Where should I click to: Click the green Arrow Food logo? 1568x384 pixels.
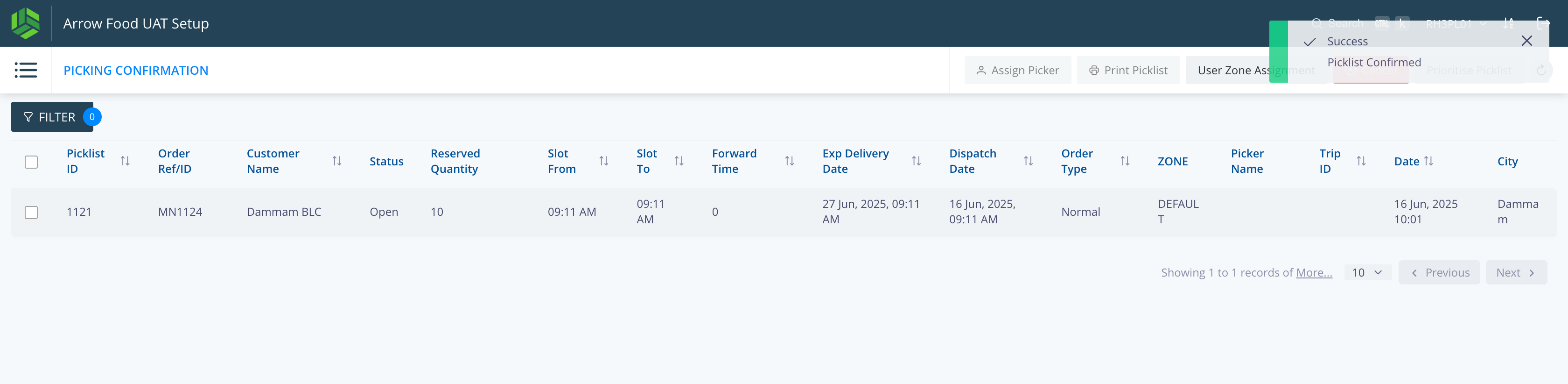26,23
